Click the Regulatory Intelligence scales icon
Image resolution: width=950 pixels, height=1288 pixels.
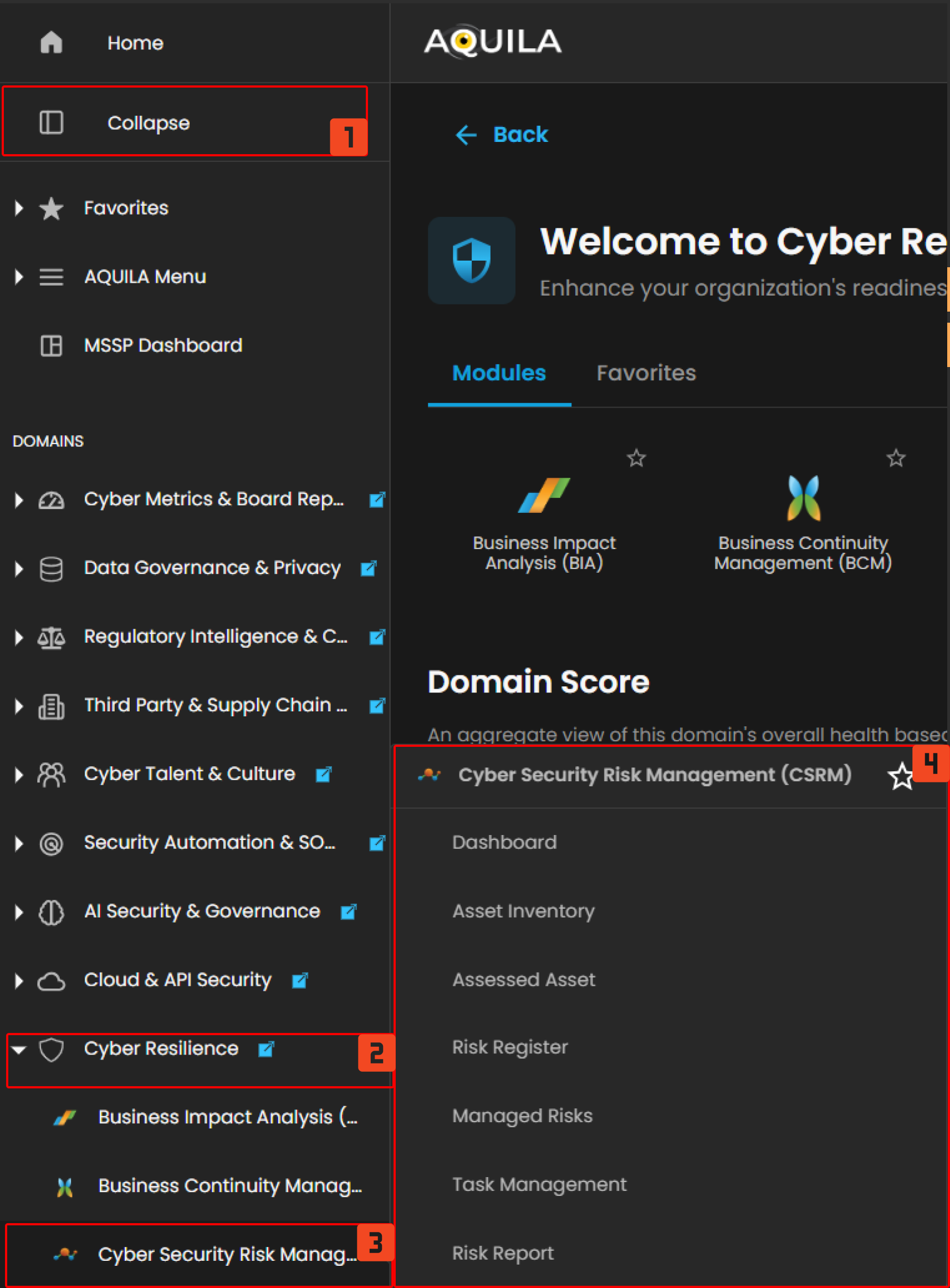pos(51,638)
